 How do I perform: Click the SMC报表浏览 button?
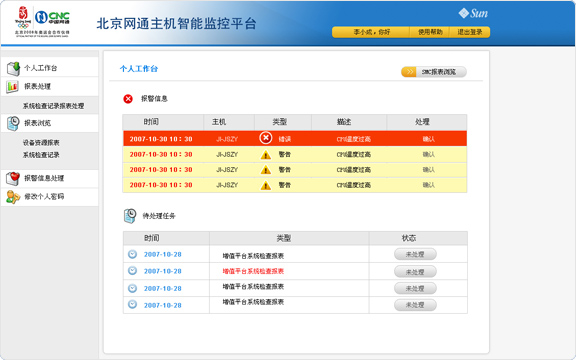pos(434,72)
